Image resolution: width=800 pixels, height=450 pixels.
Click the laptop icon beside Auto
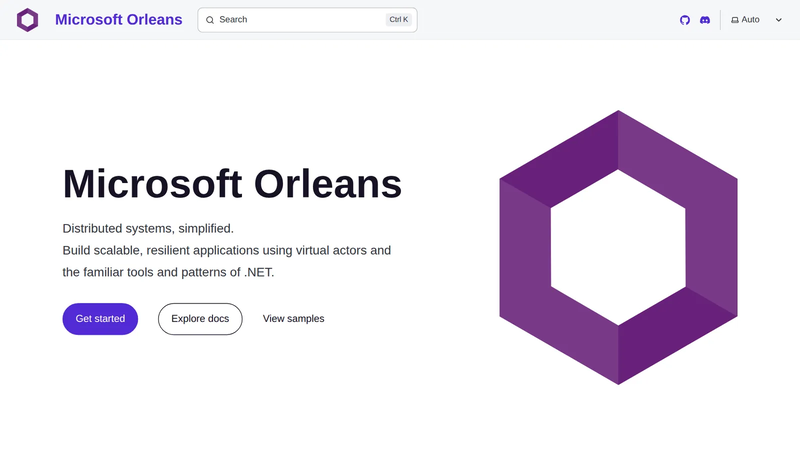point(735,20)
